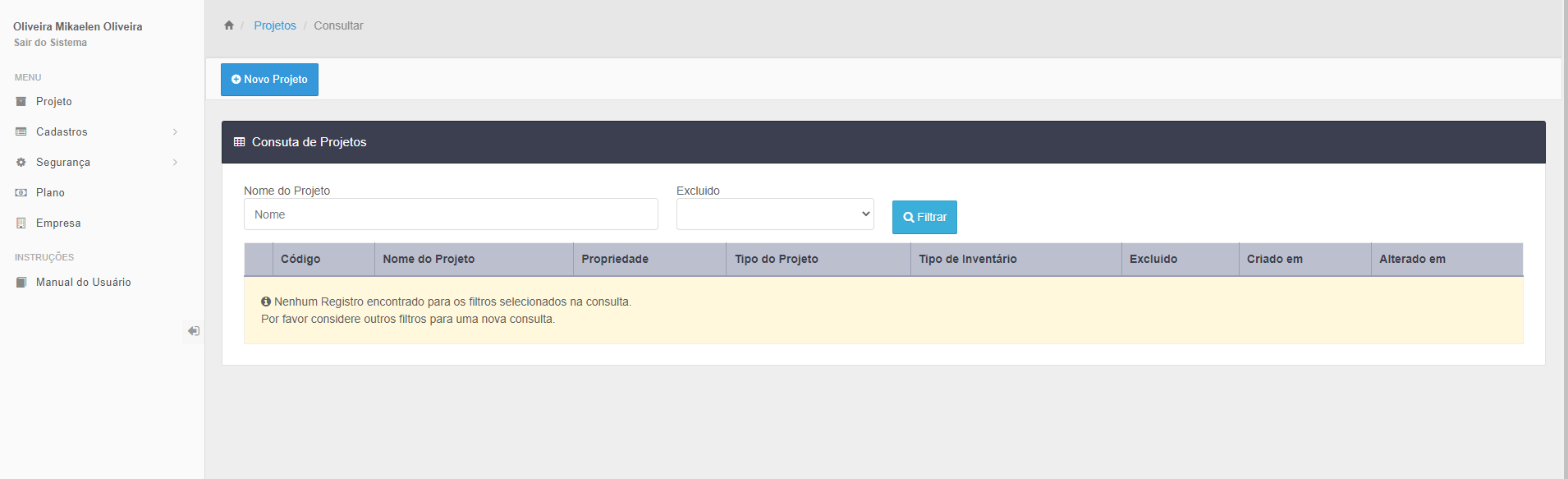The image size is (1568, 479).
Task: Click the Tipo de Inventário column header
Action: pyautogui.click(x=1016, y=259)
